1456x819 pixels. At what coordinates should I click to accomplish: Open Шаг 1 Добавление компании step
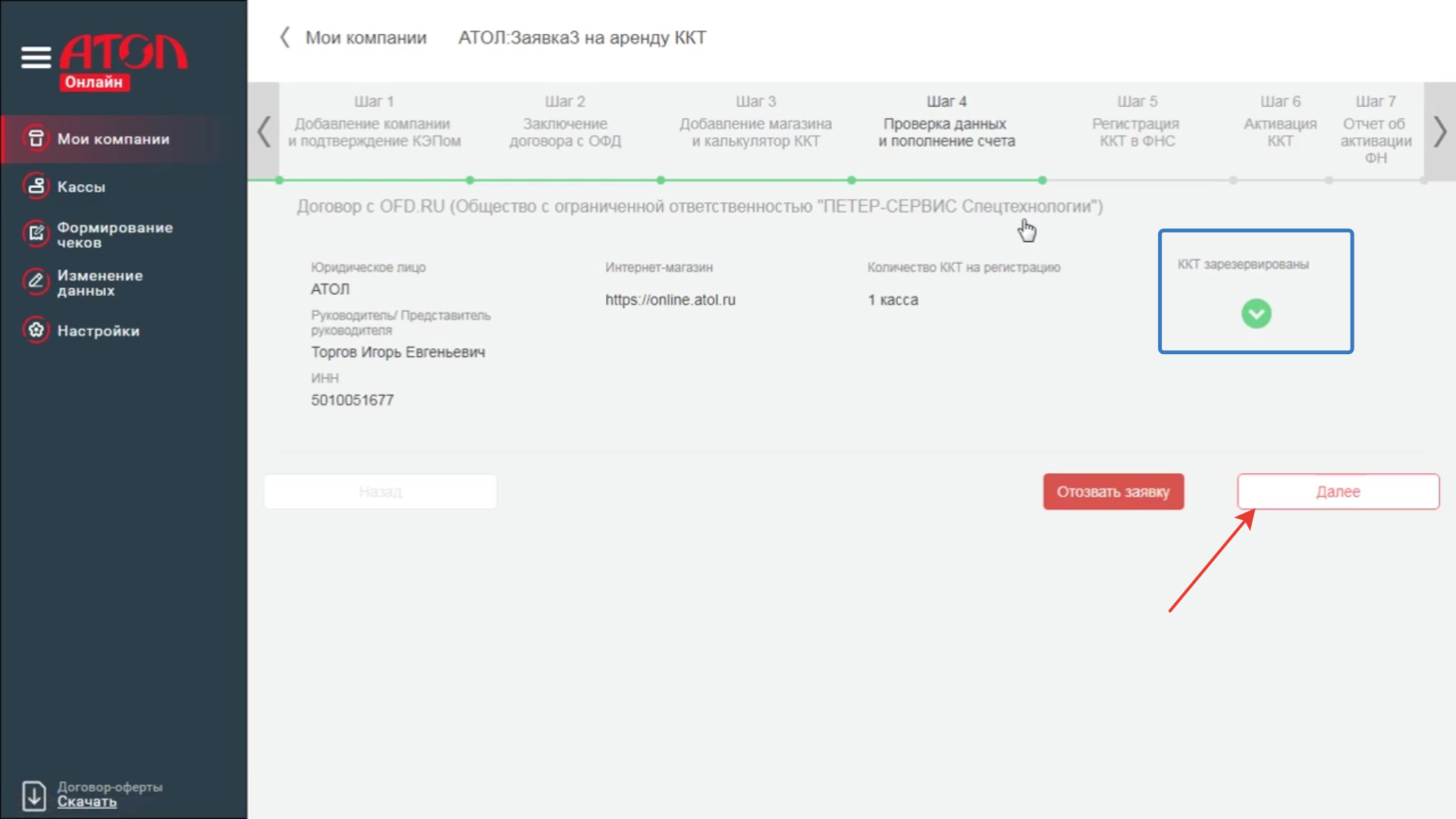click(x=374, y=124)
